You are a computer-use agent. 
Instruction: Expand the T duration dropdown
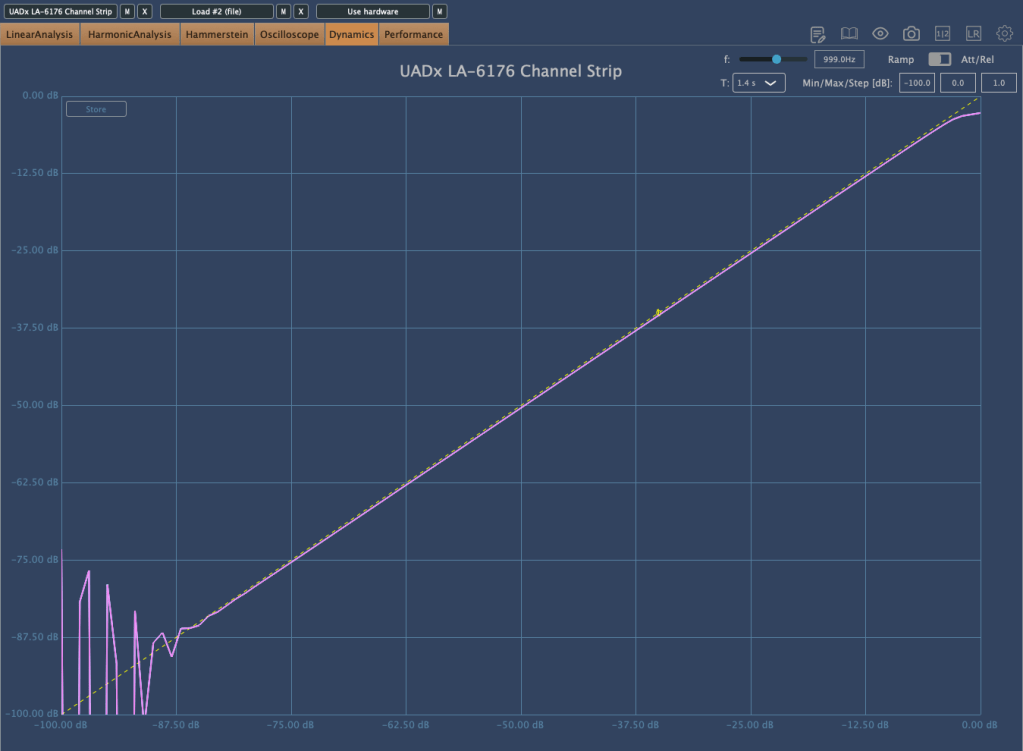(759, 83)
